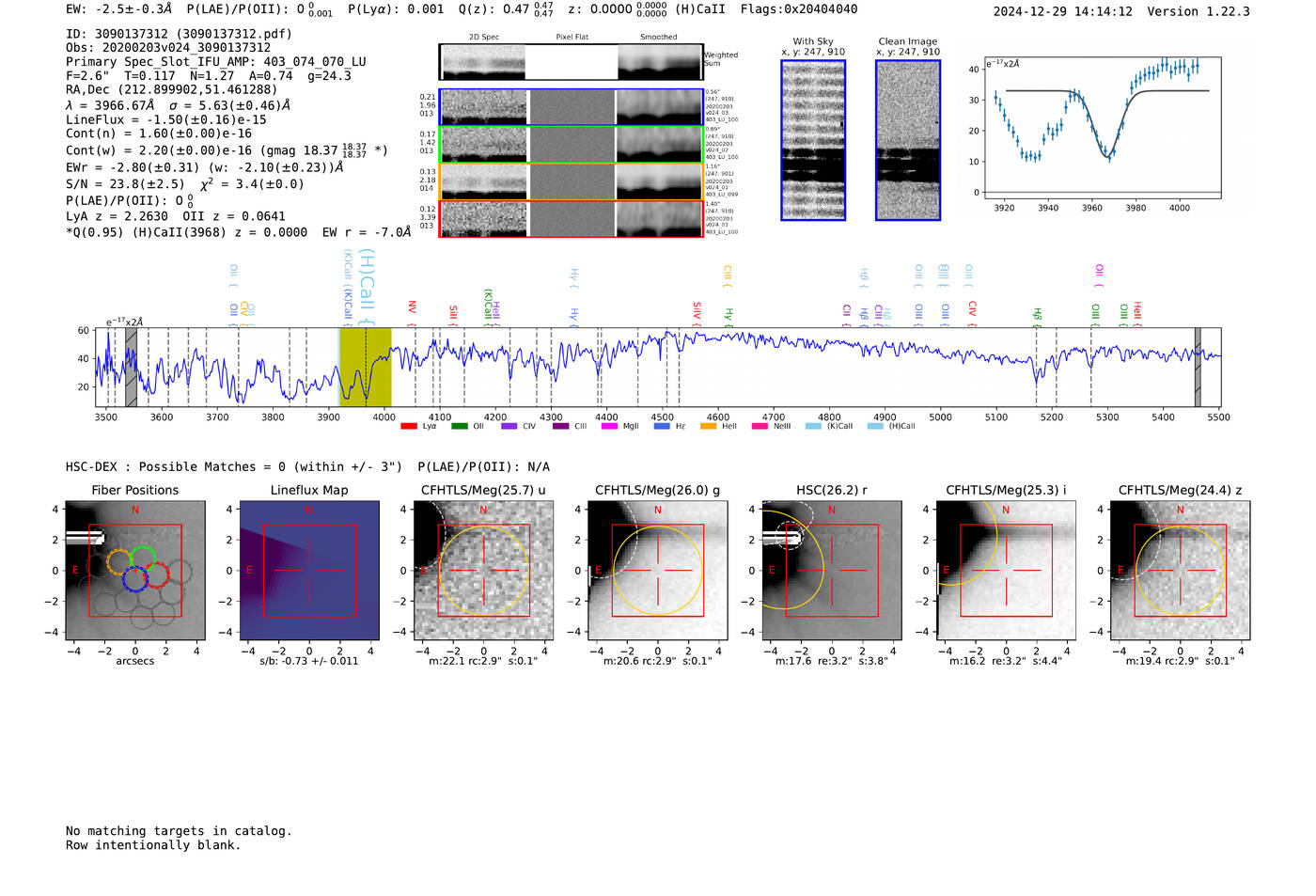The height and width of the screenshot is (896, 1316).
Task: Click the magenta MgII legend swatch
Action: (609, 426)
